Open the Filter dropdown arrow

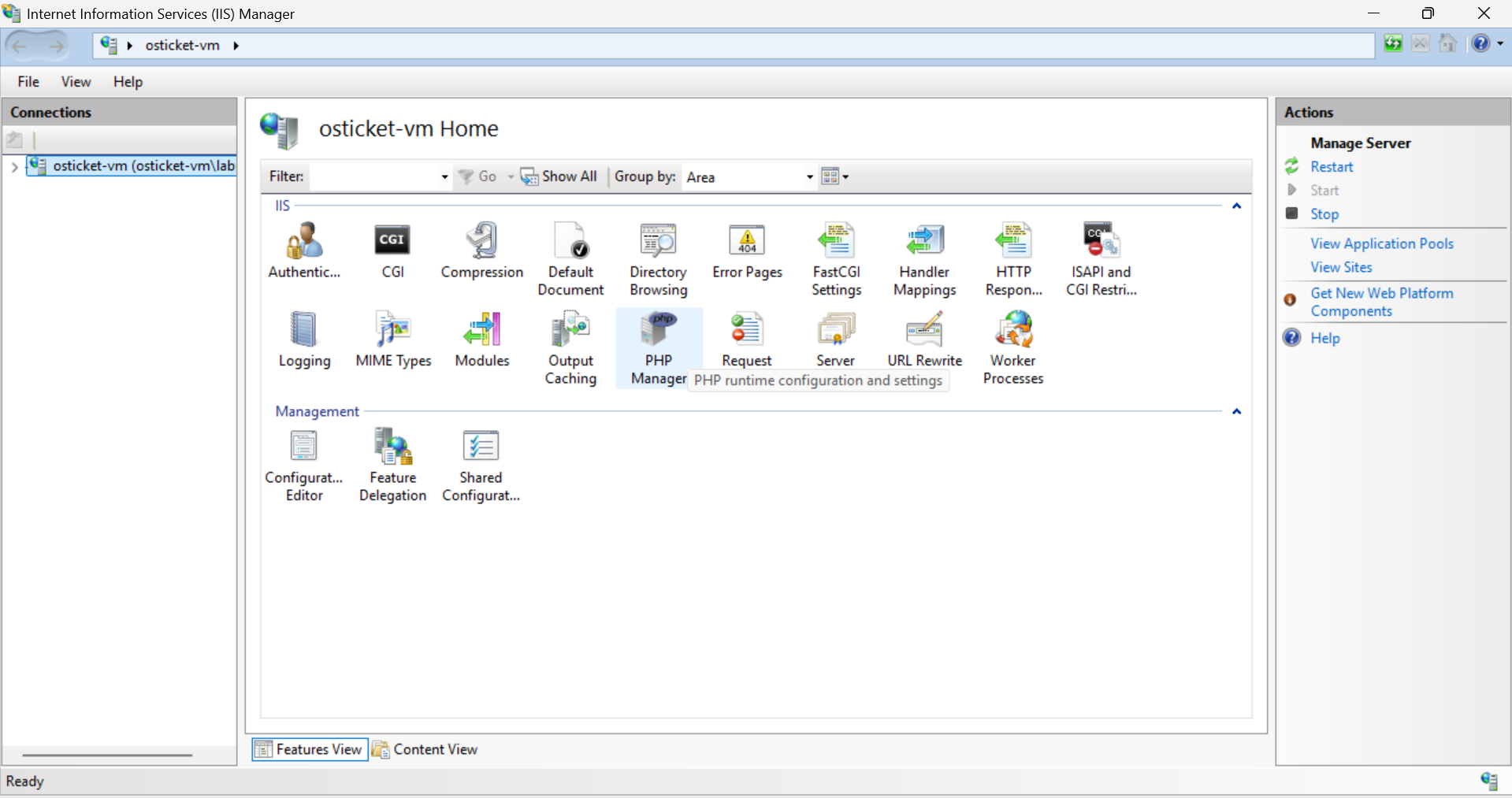pos(444,177)
